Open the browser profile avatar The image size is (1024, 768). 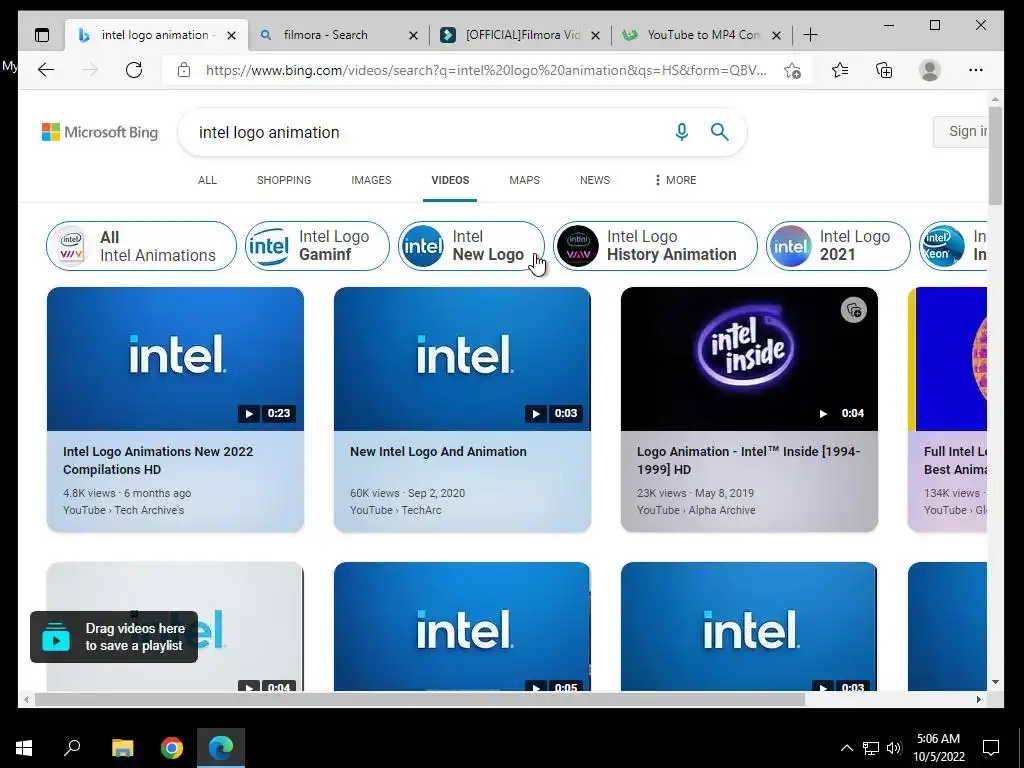click(929, 70)
